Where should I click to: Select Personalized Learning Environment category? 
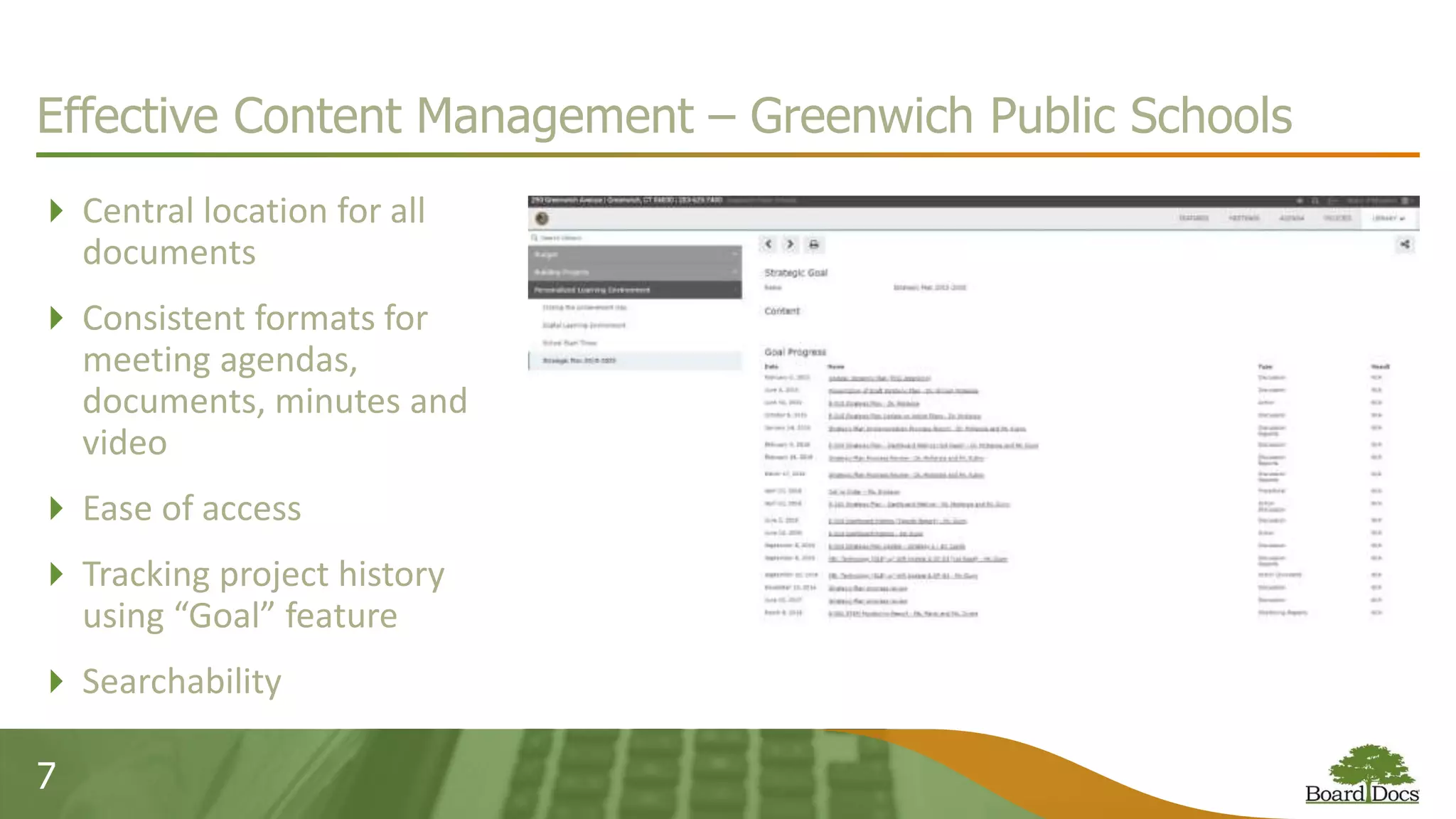click(x=635, y=290)
